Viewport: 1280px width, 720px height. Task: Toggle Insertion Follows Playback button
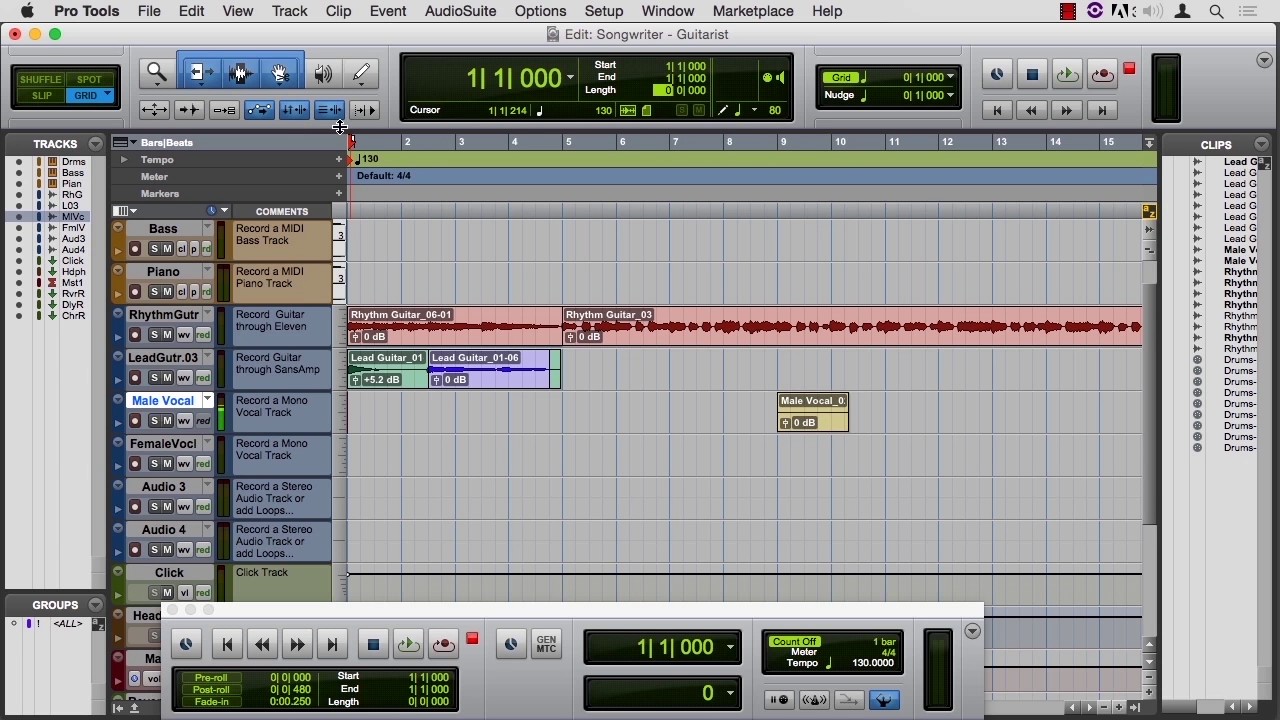point(364,110)
